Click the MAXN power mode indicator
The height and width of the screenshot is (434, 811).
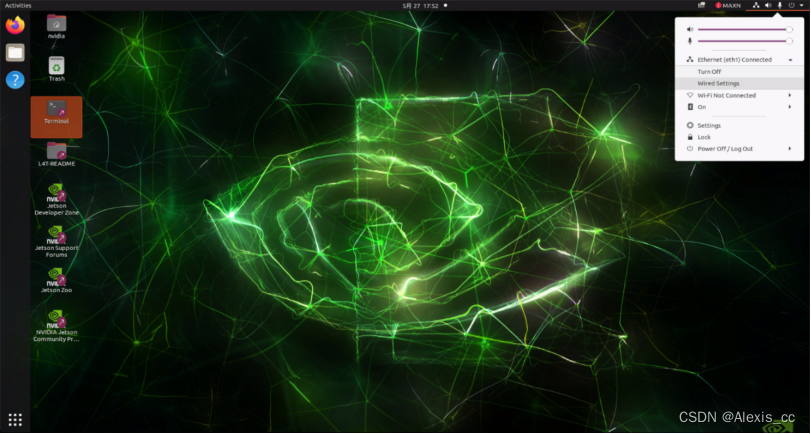coord(728,6)
